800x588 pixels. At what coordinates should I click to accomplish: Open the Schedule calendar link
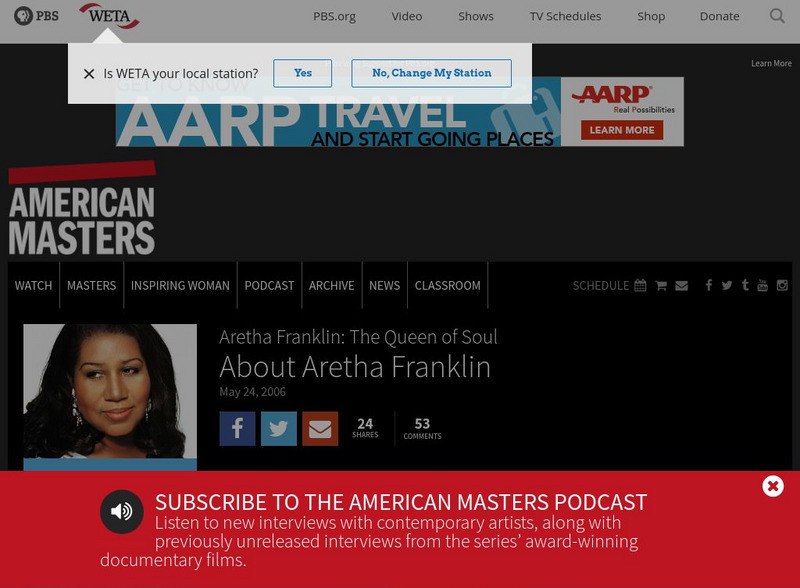[x=609, y=285]
